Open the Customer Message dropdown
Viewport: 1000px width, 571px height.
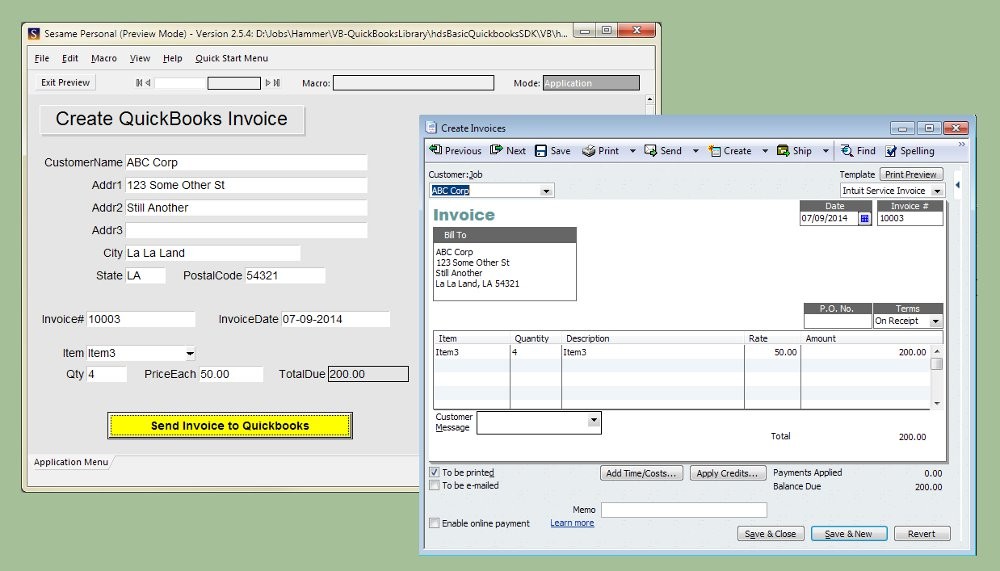coord(594,420)
